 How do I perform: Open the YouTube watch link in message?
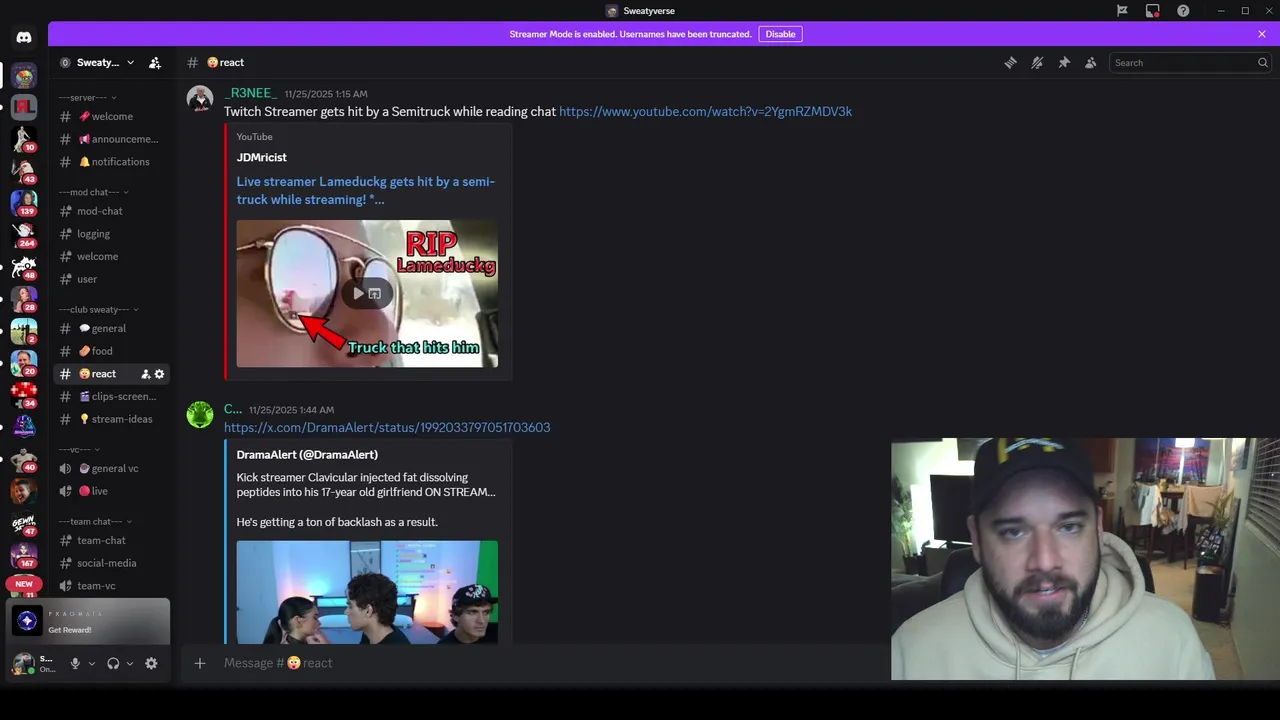[x=705, y=111]
